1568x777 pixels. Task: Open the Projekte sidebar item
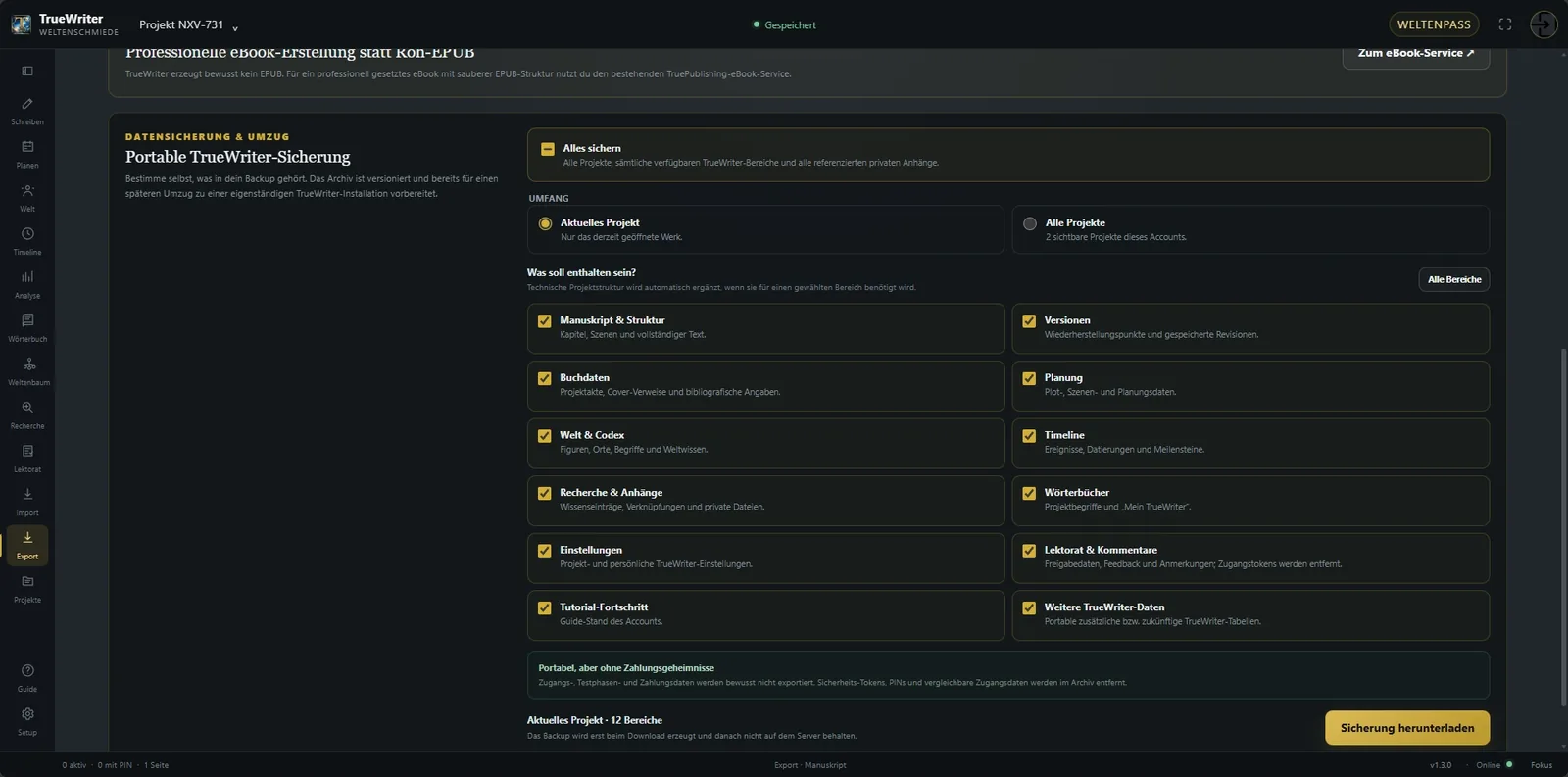click(27, 588)
